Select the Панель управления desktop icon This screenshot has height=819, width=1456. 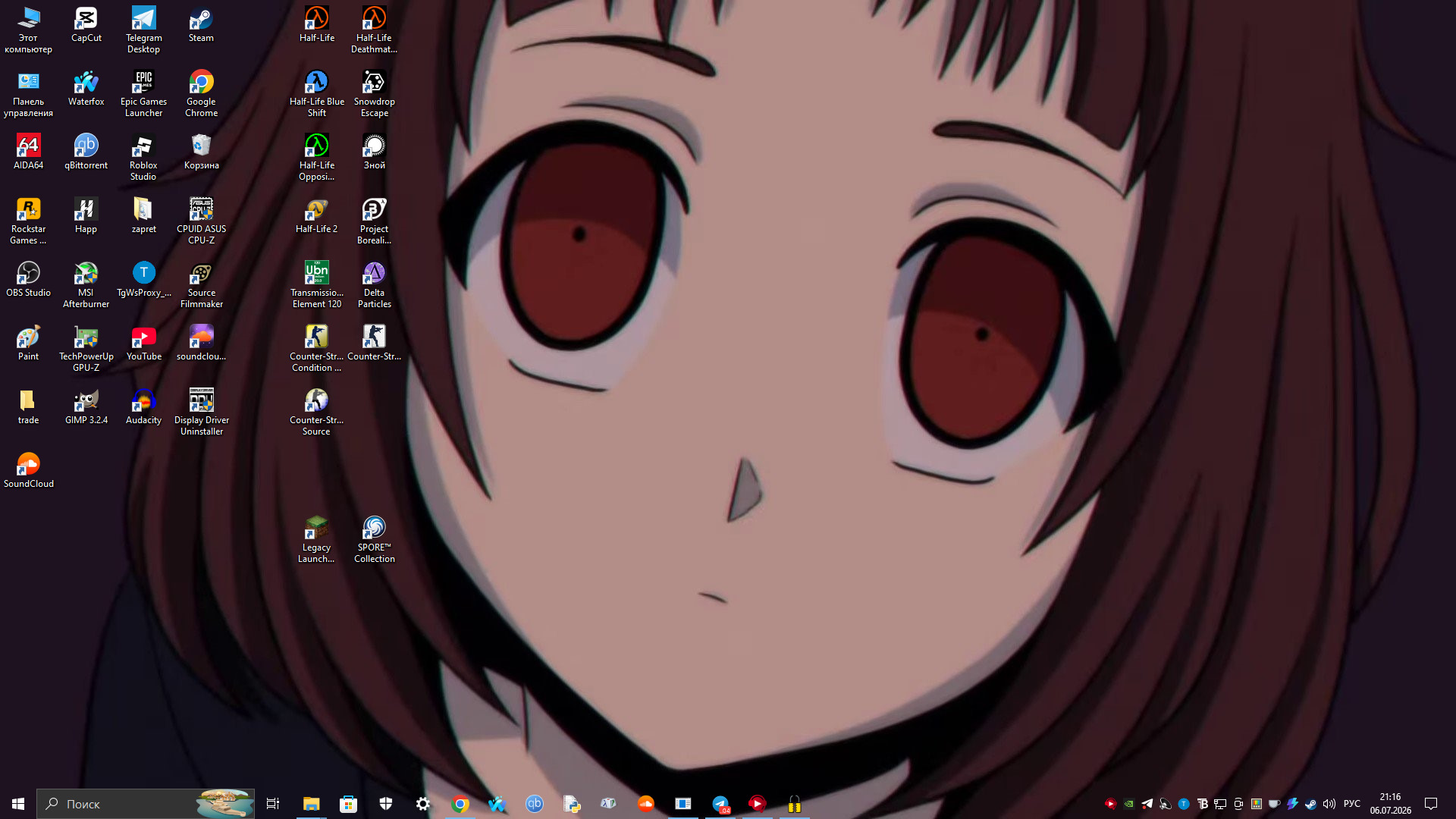[x=28, y=94]
